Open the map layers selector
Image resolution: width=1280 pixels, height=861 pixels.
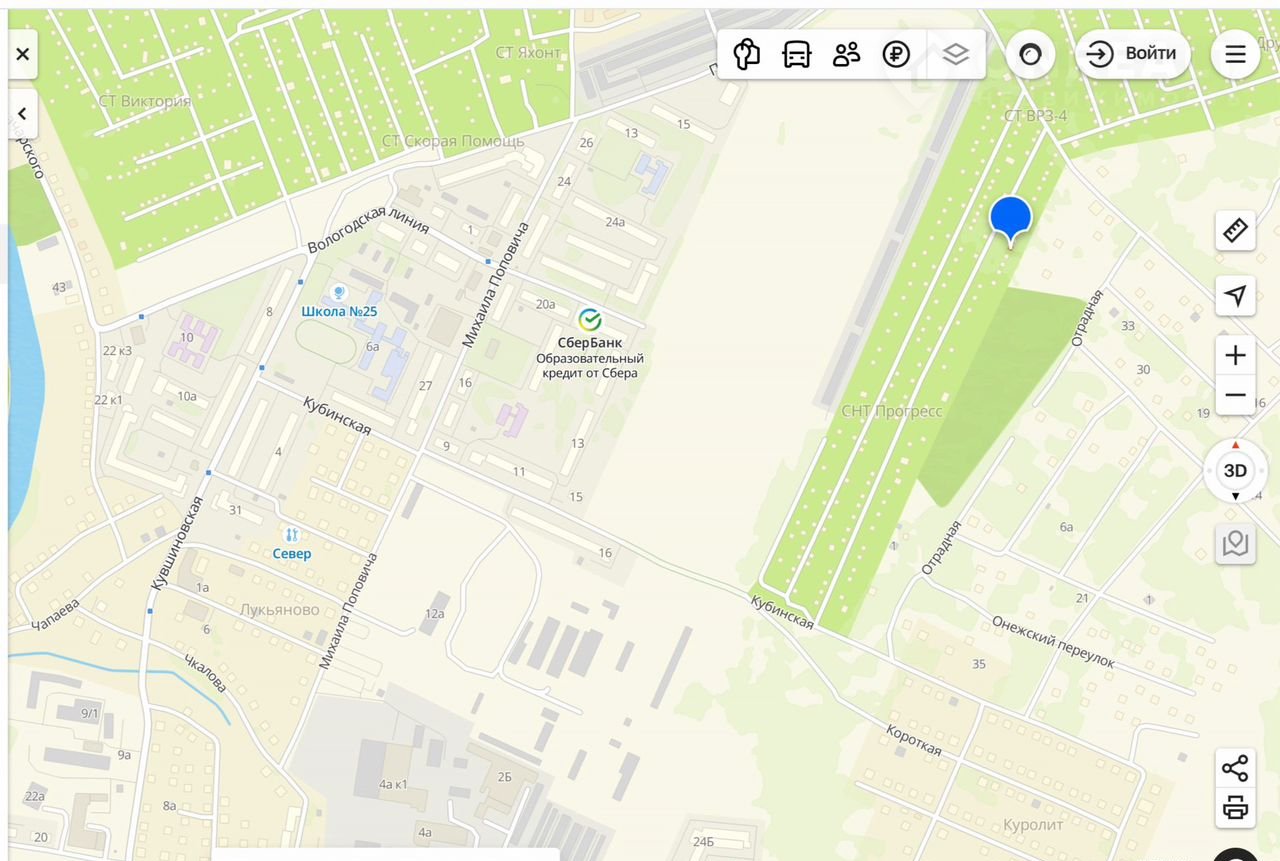pyautogui.click(x=956, y=54)
